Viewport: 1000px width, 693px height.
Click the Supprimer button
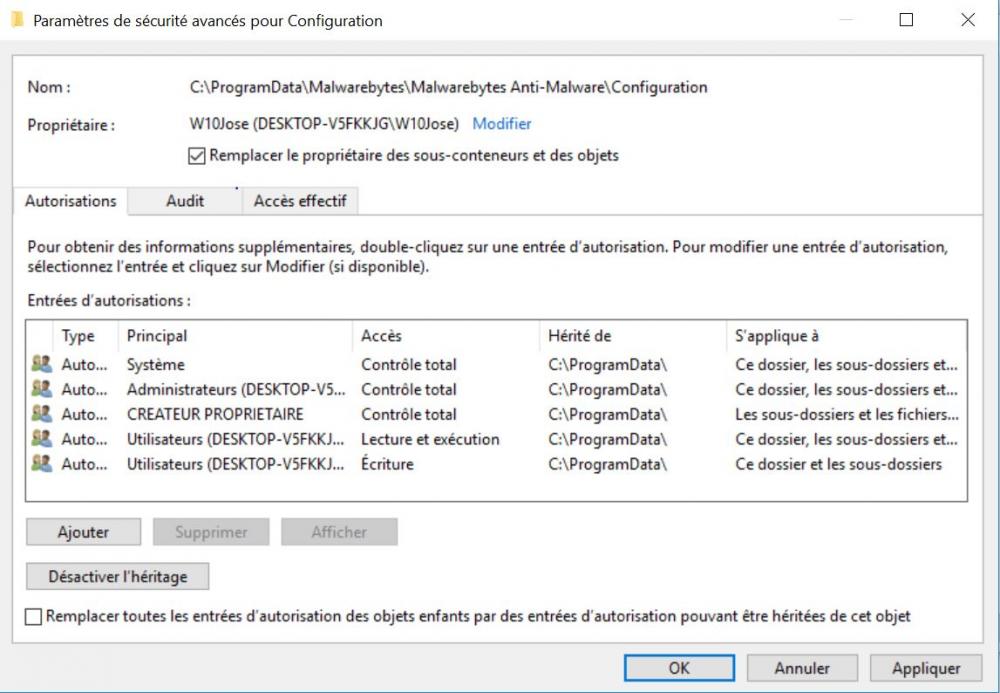click(x=211, y=532)
